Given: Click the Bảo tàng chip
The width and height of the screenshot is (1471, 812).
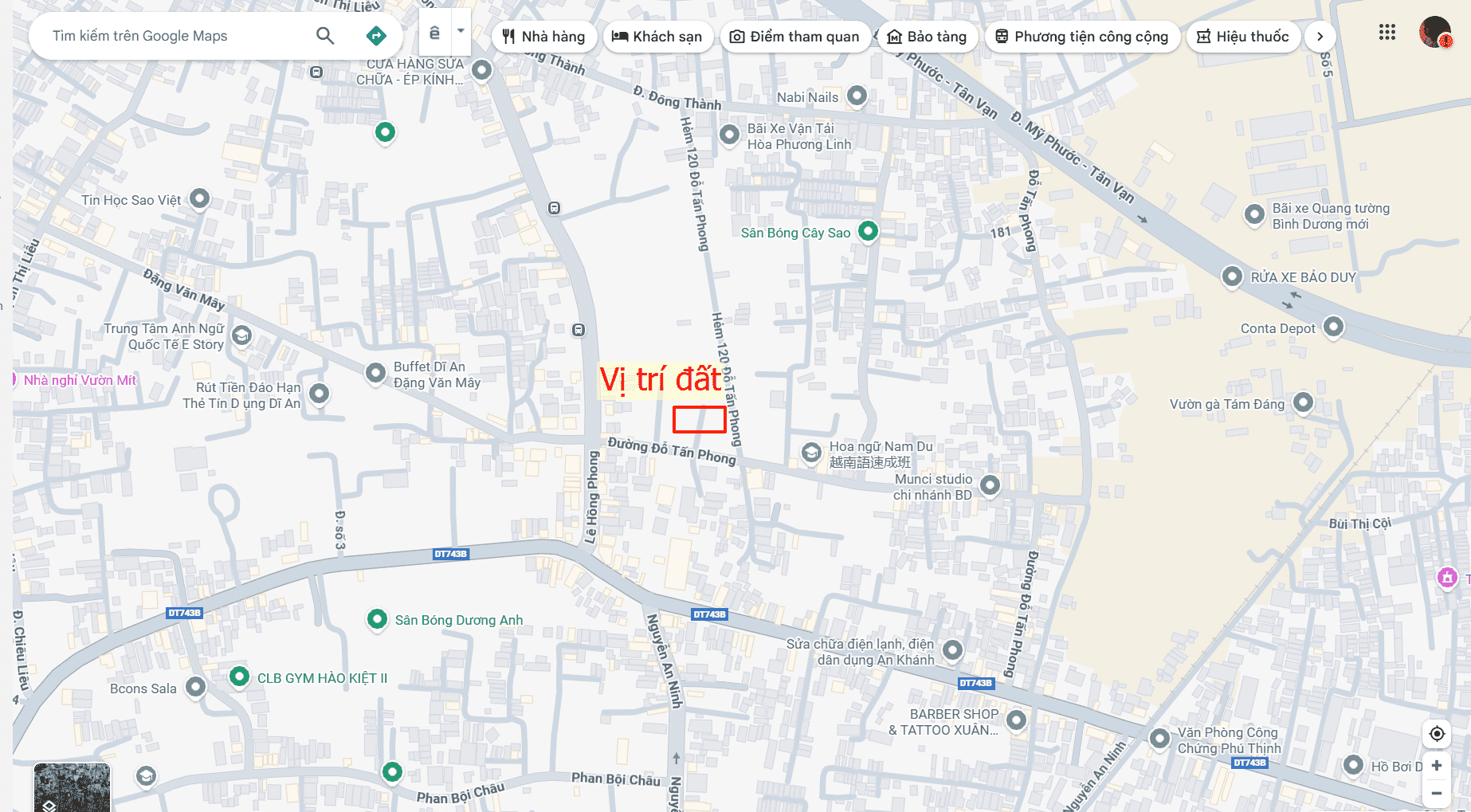Looking at the screenshot, I should pos(927,36).
